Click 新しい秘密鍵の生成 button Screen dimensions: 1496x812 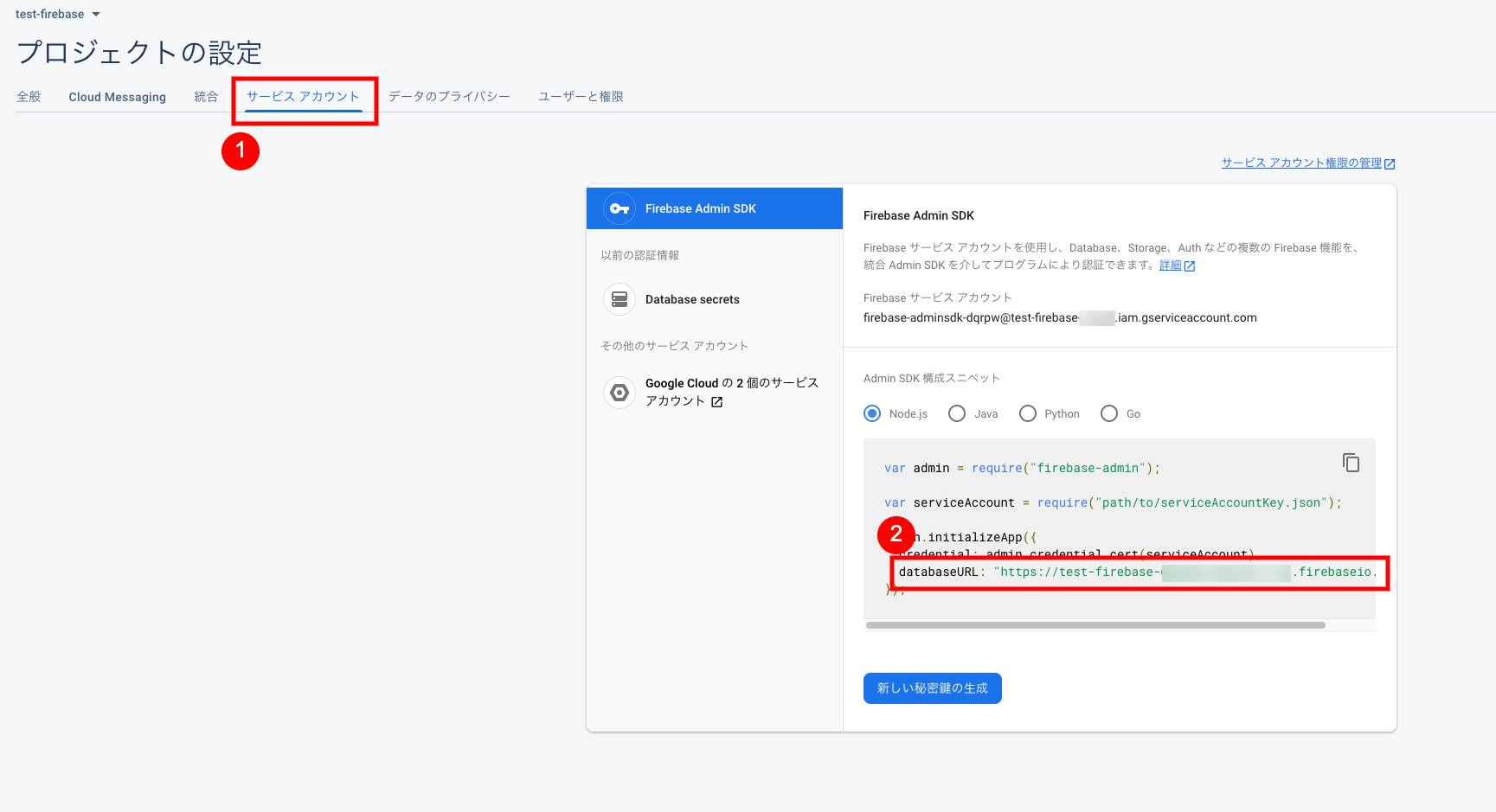coord(933,688)
